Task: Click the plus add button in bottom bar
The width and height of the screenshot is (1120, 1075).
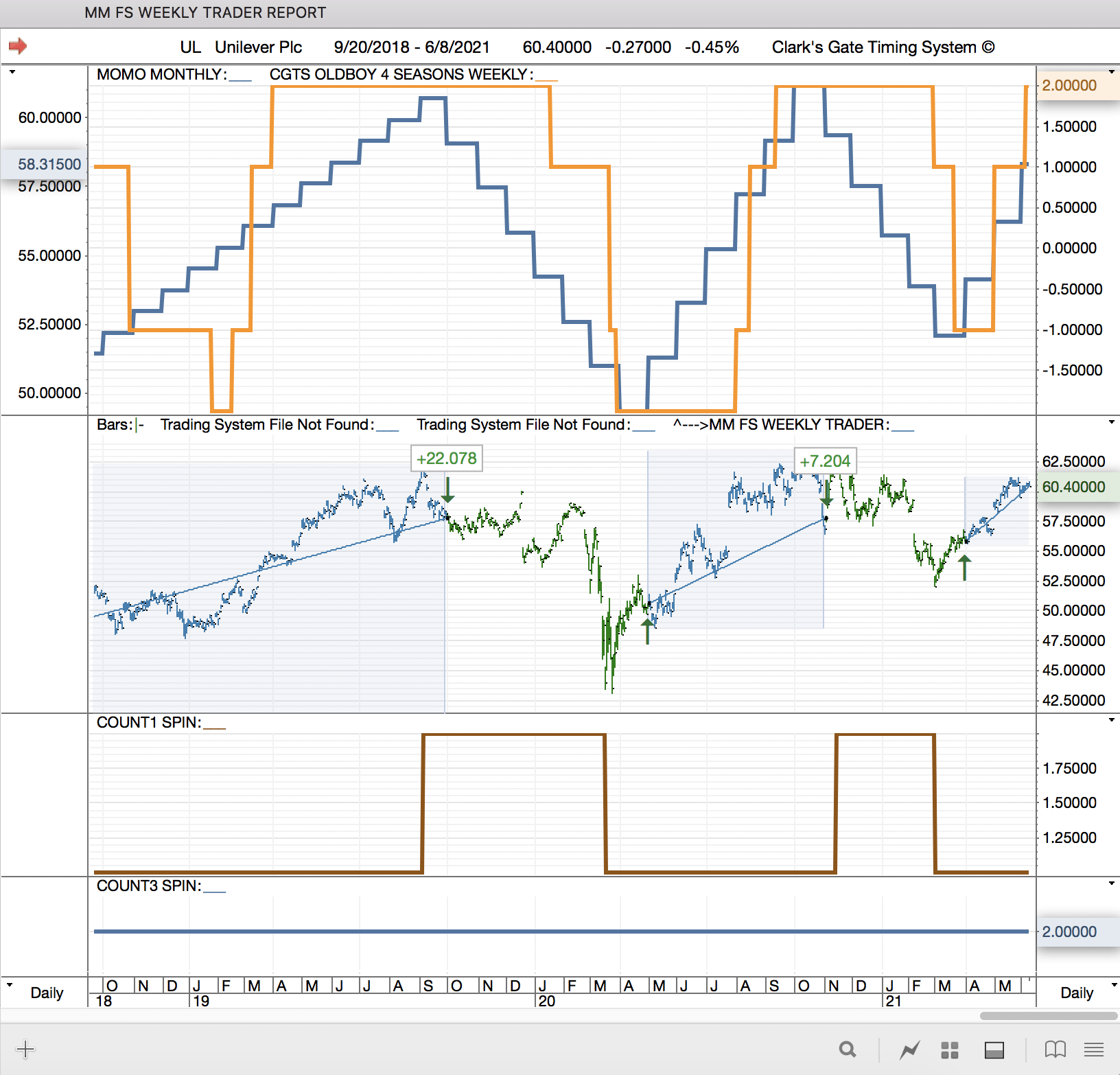Action: click(x=25, y=1049)
